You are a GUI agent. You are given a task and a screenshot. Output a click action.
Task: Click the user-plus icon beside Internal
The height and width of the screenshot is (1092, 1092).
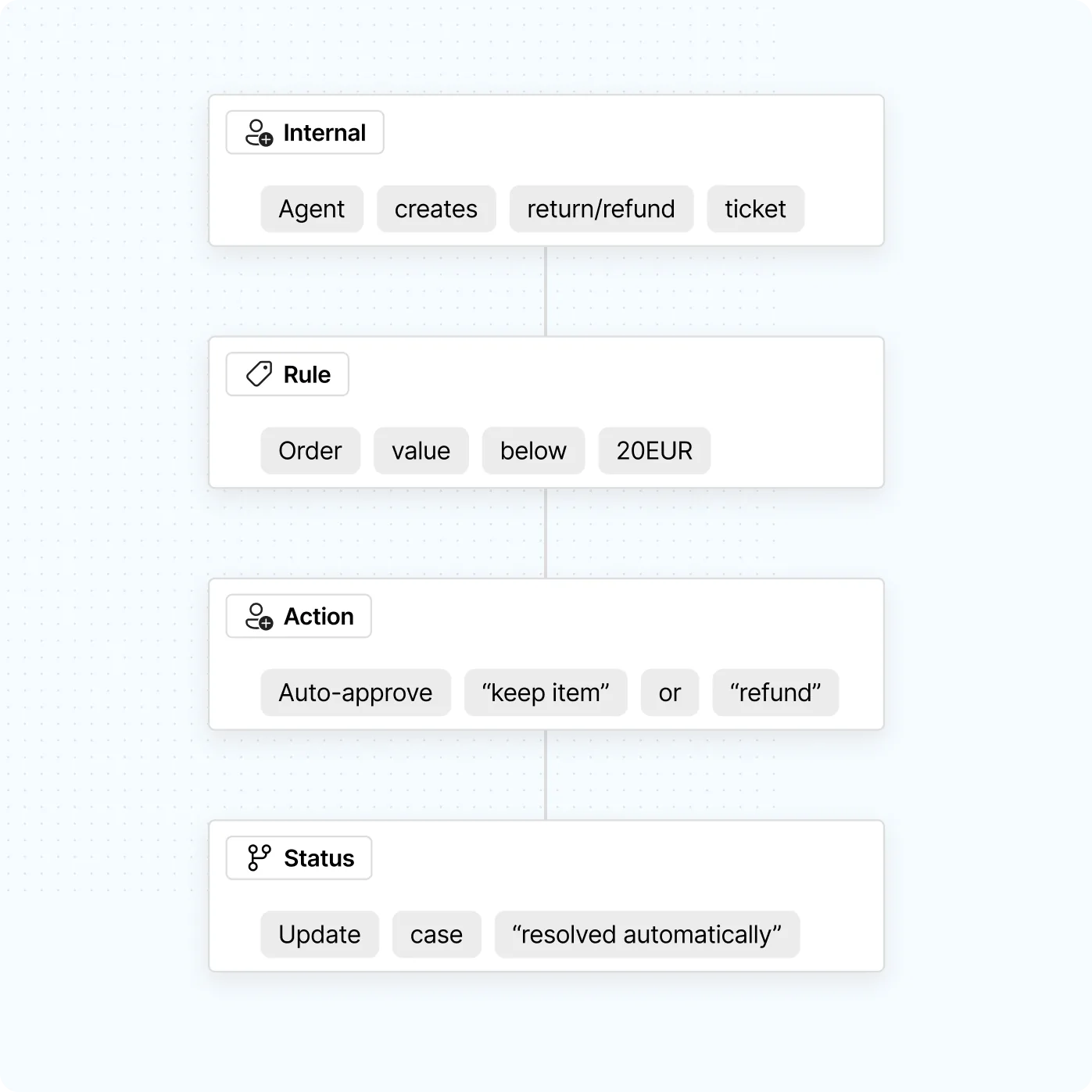click(x=259, y=133)
